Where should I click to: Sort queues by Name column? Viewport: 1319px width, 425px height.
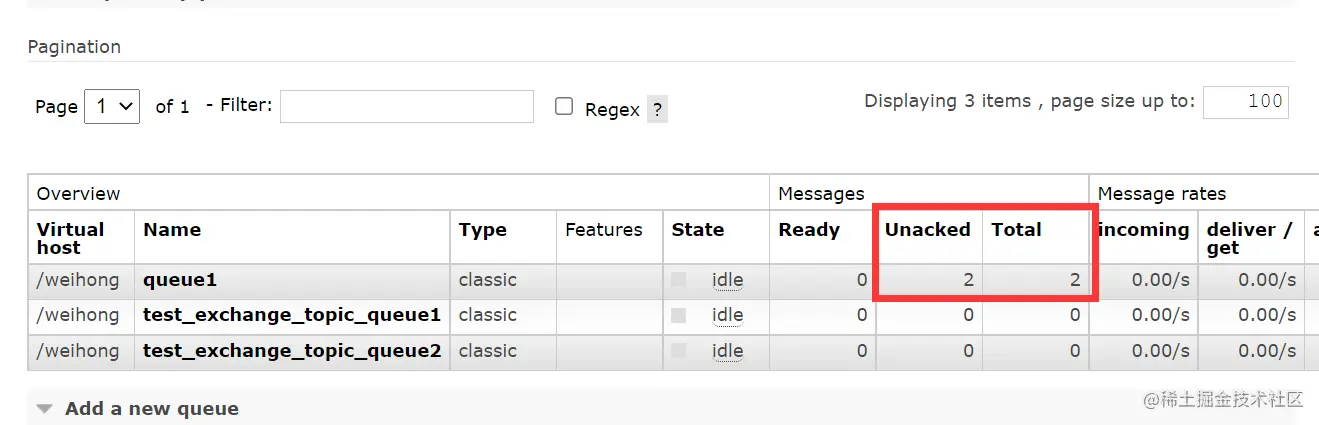(172, 230)
